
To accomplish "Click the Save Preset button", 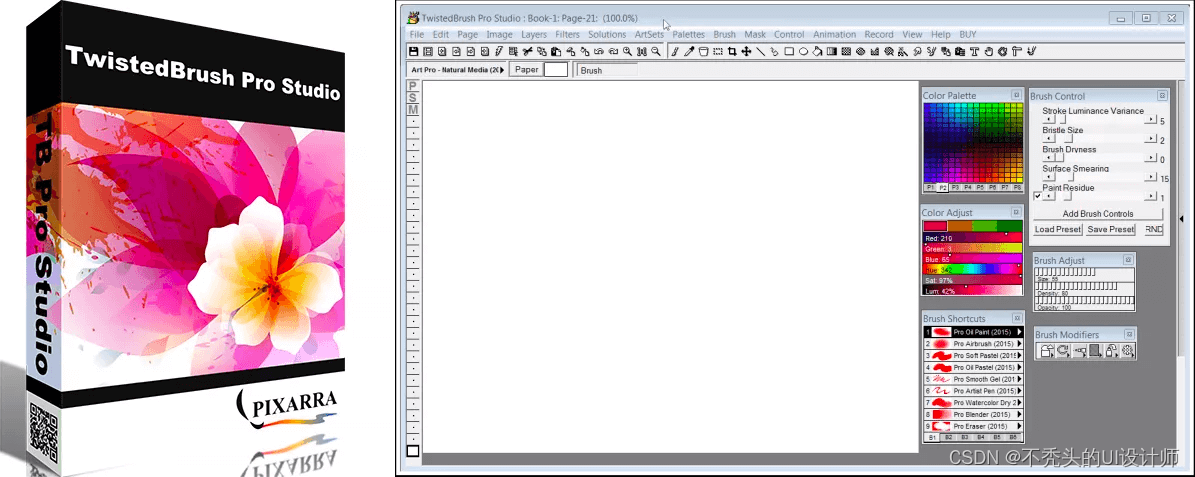I will (1111, 229).
